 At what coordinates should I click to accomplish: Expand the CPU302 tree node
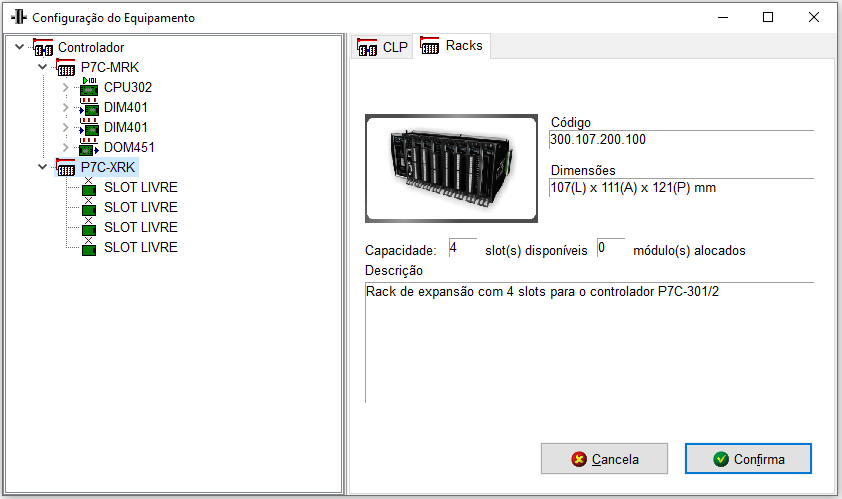click(x=66, y=88)
